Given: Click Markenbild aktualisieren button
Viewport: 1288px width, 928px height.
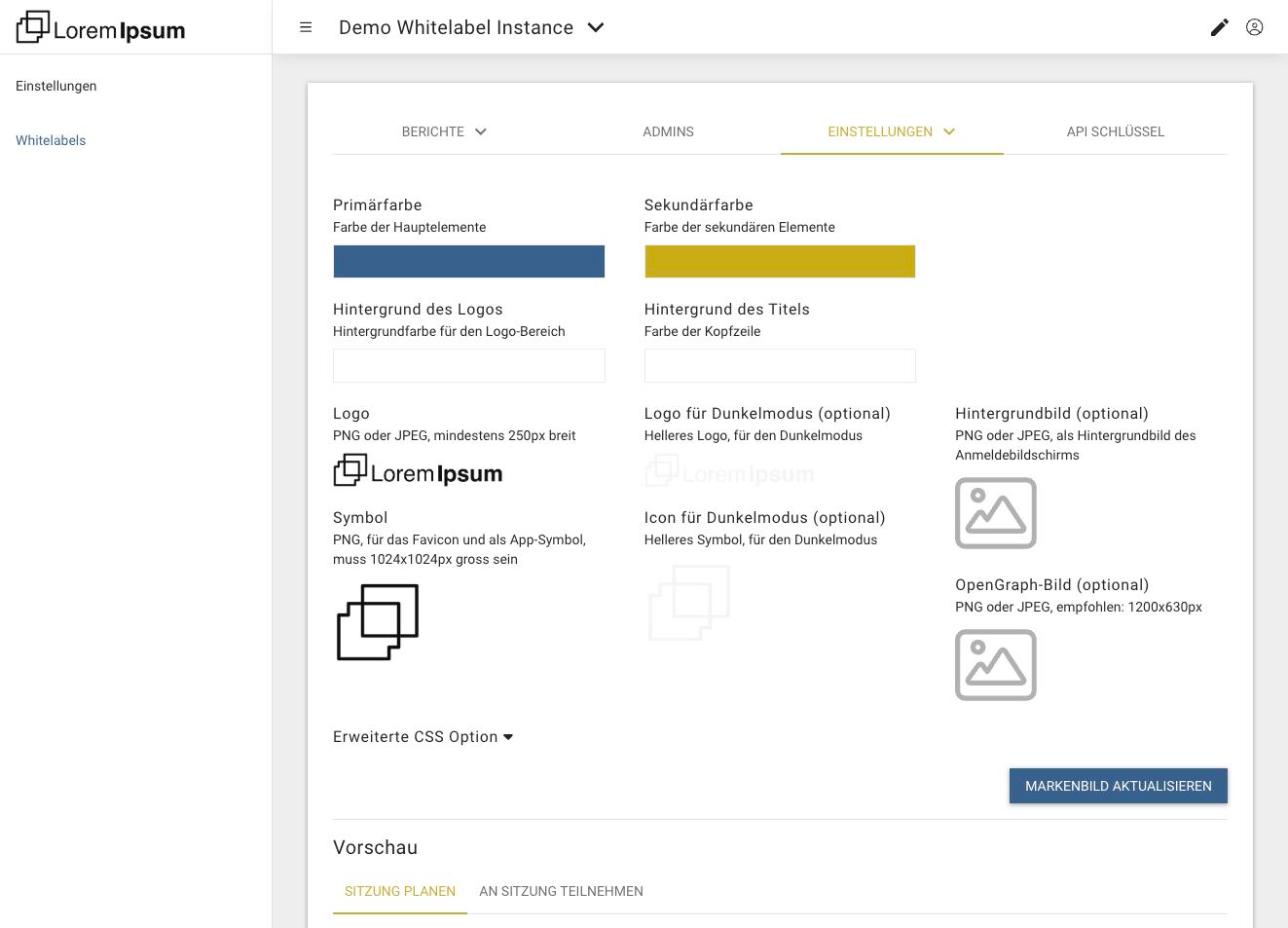Looking at the screenshot, I should pos(1118,786).
